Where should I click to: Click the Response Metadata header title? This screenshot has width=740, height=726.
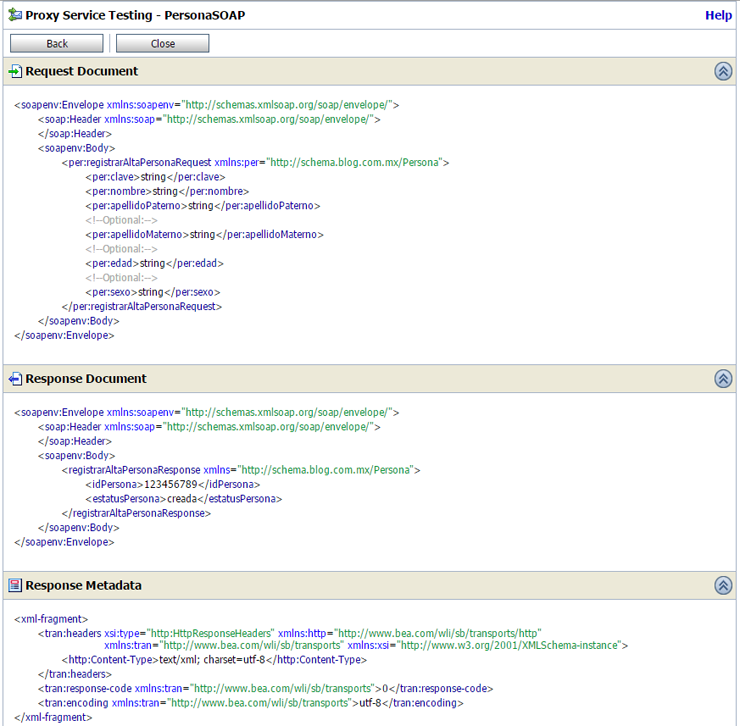(84, 586)
